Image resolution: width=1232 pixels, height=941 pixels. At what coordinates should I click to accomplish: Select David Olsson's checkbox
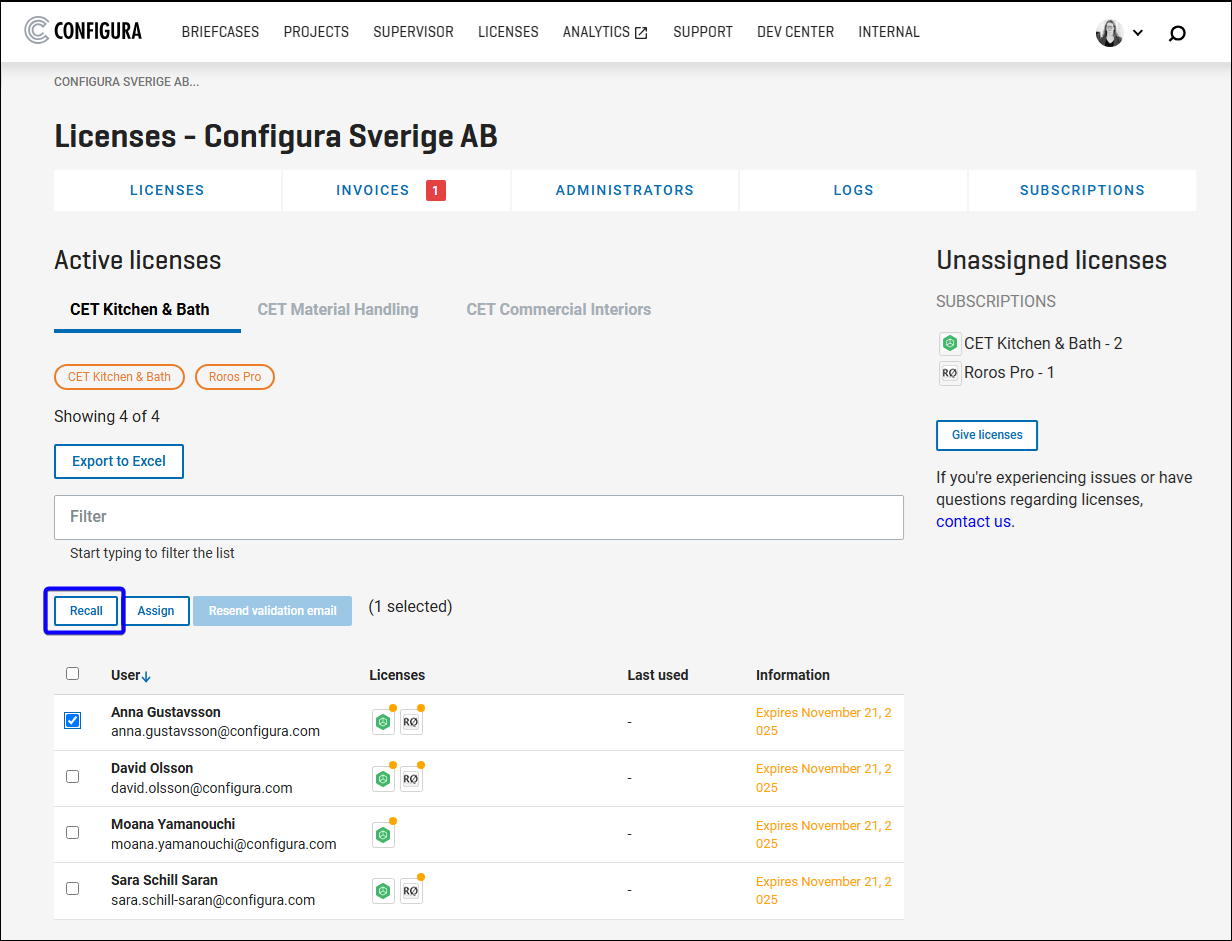72,776
